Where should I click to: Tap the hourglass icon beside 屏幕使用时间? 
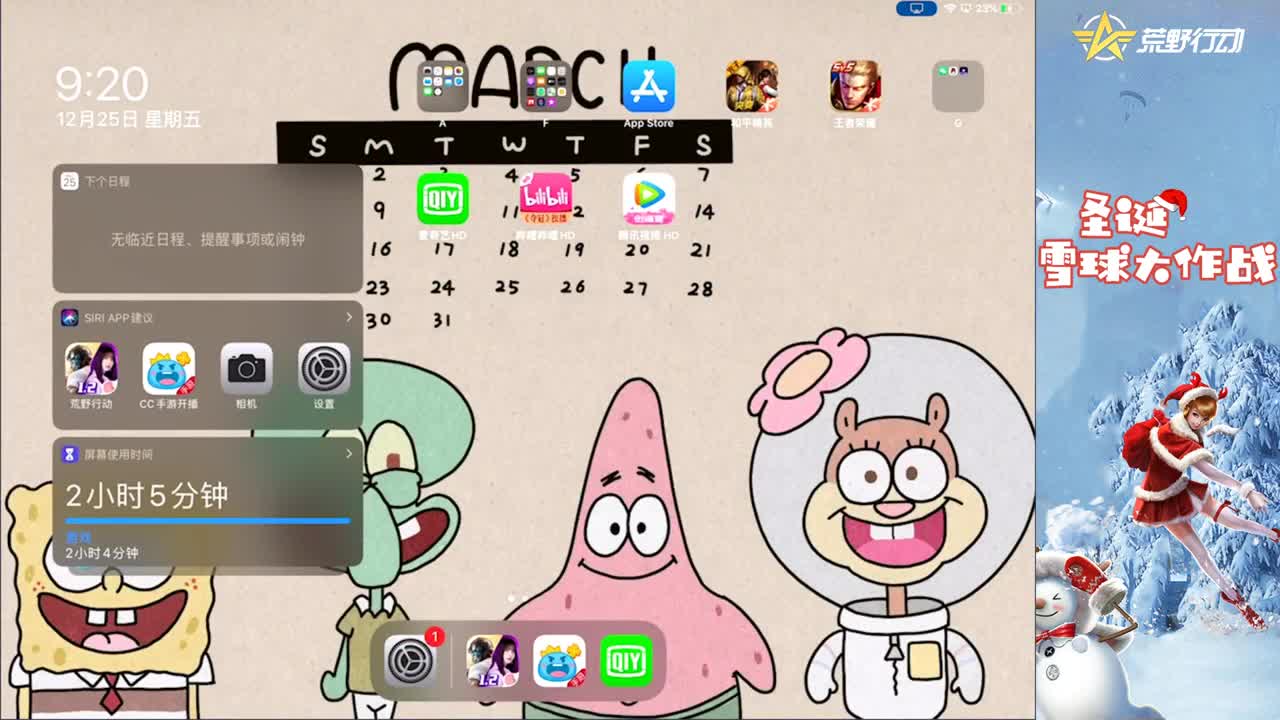[x=69, y=454]
